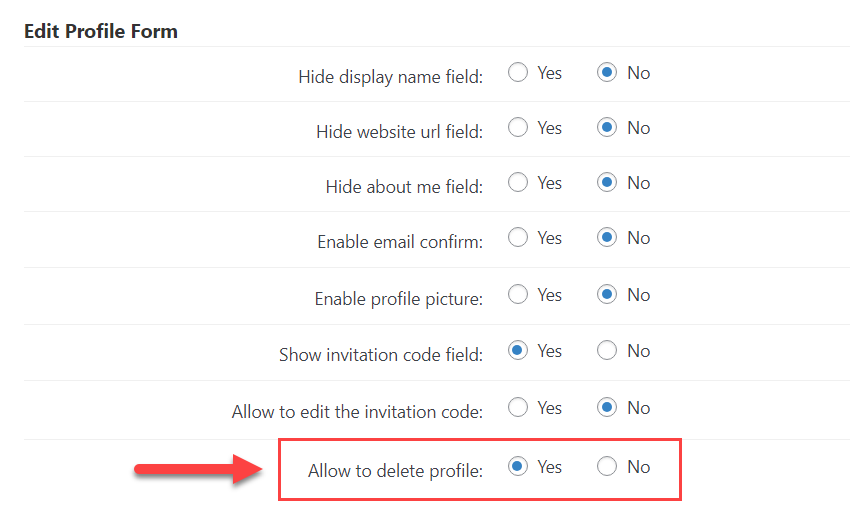This screenshot has height=510, width=850.
Task: Pick No for Show invitation code field
Action: 607,350
